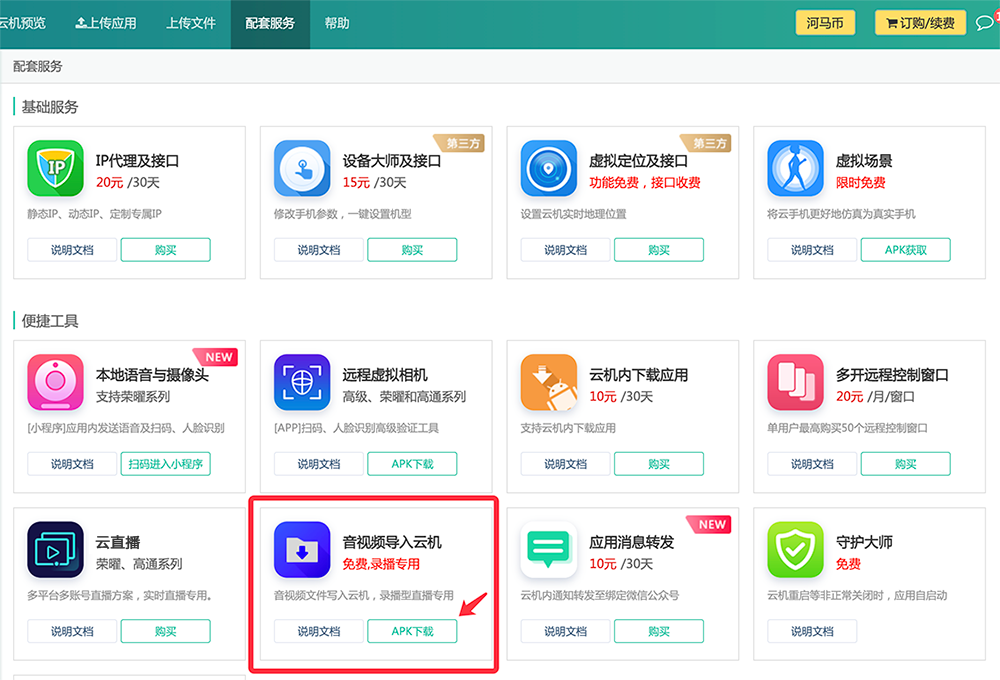
Task: Switch to the 上传文件 tab
Action: 191,23
